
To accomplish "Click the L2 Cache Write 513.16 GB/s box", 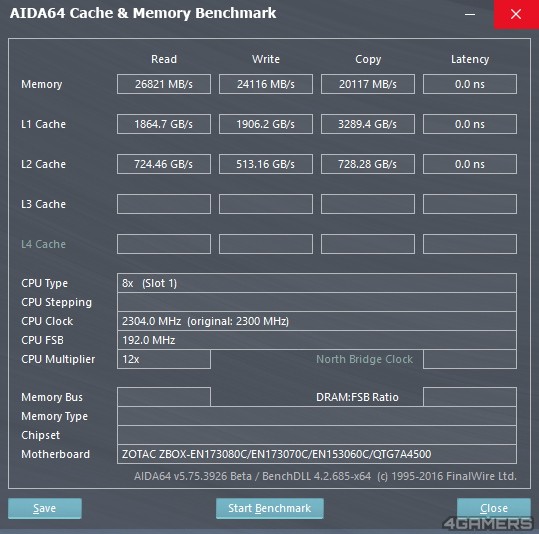I will pyautogui.click(x=266, y=164).
